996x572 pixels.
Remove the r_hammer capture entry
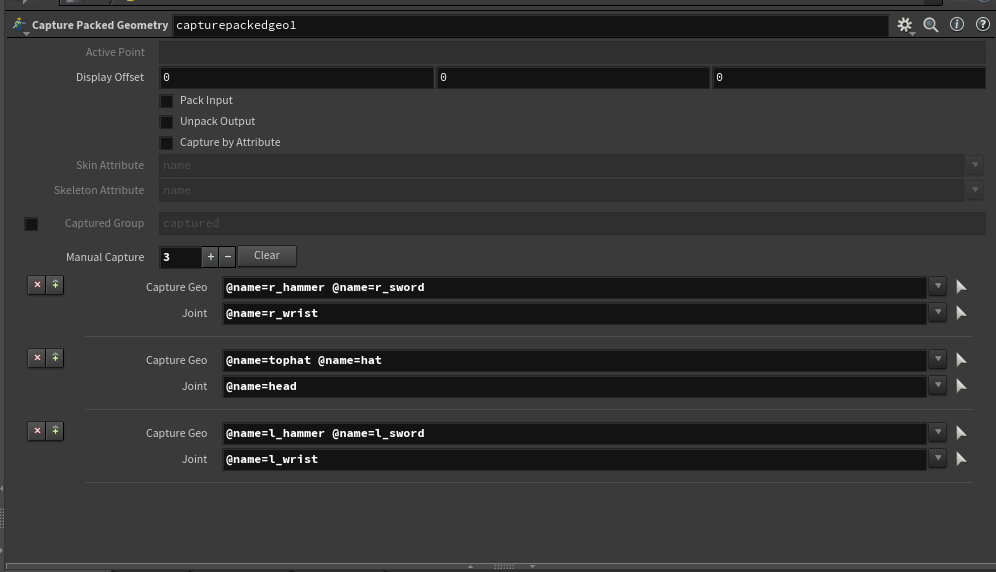(37, 285)
